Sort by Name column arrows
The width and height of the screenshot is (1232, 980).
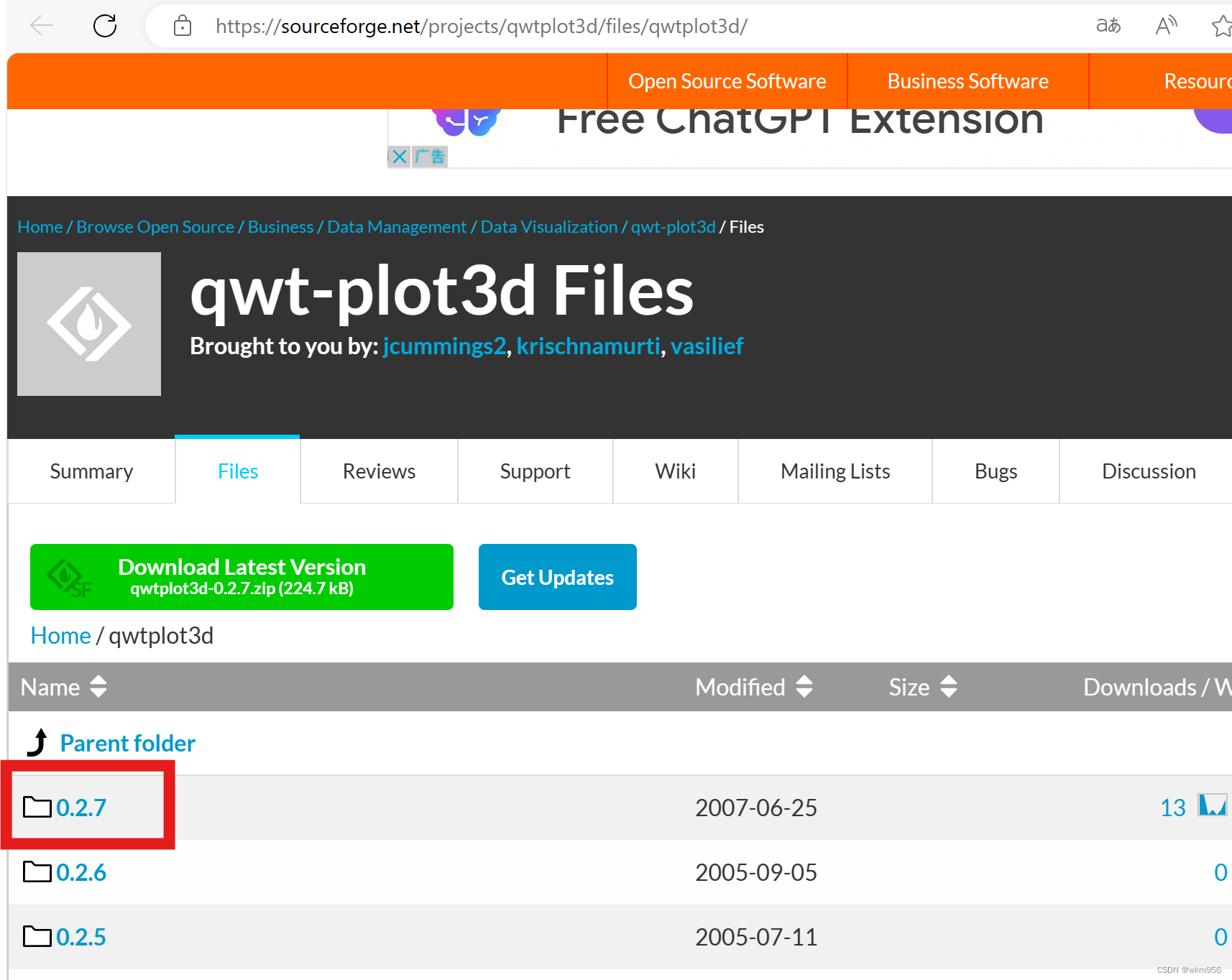[x=98, y=687]
